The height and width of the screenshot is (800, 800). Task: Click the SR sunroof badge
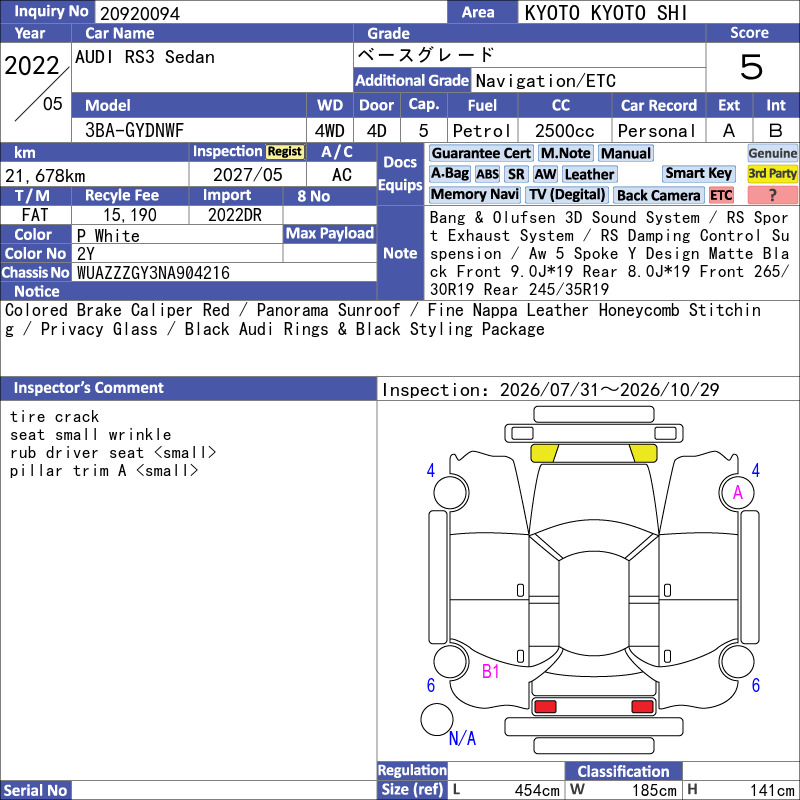coord(516,174)
